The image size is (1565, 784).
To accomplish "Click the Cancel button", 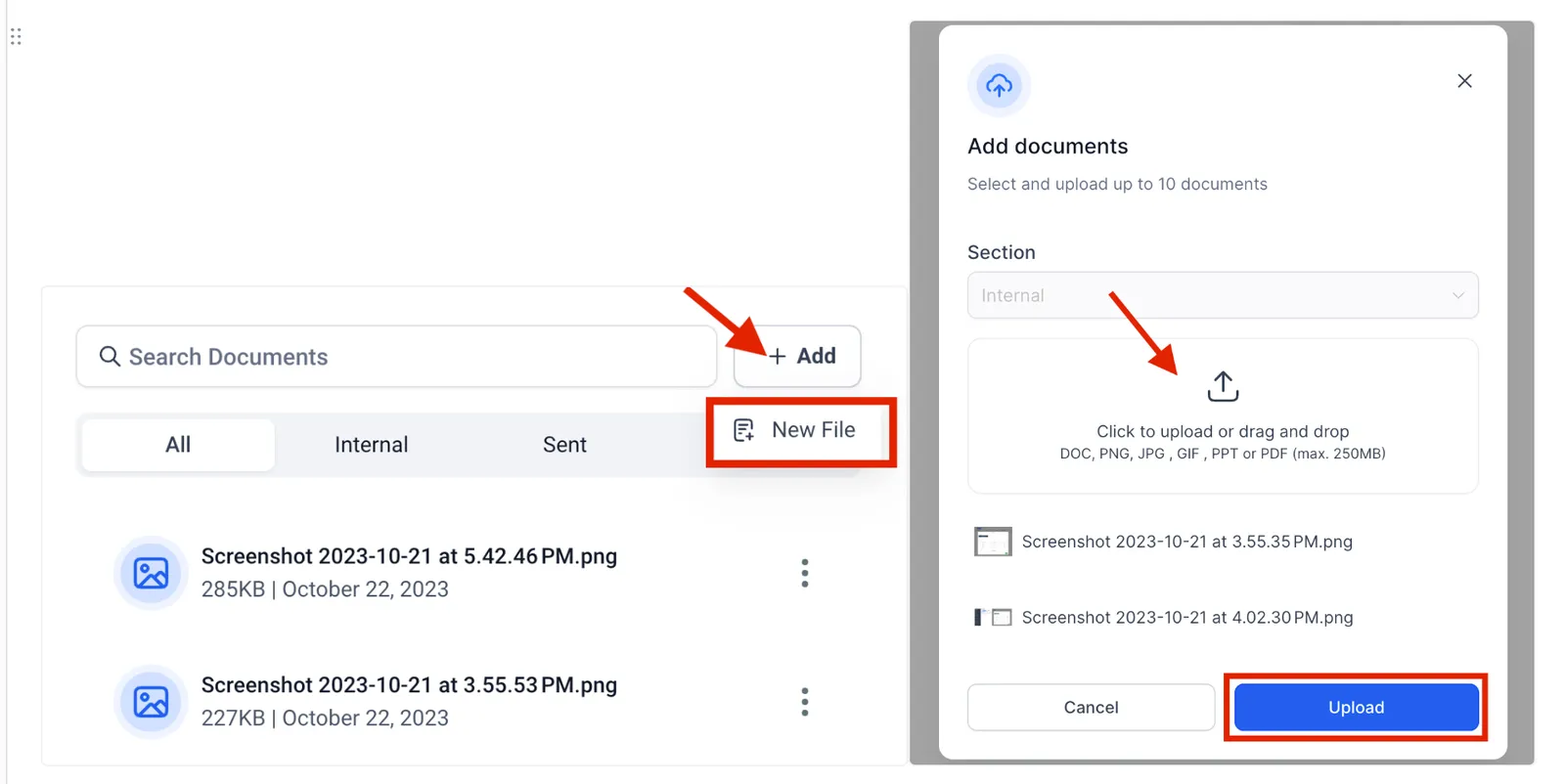I will [x=1091, y=707].
